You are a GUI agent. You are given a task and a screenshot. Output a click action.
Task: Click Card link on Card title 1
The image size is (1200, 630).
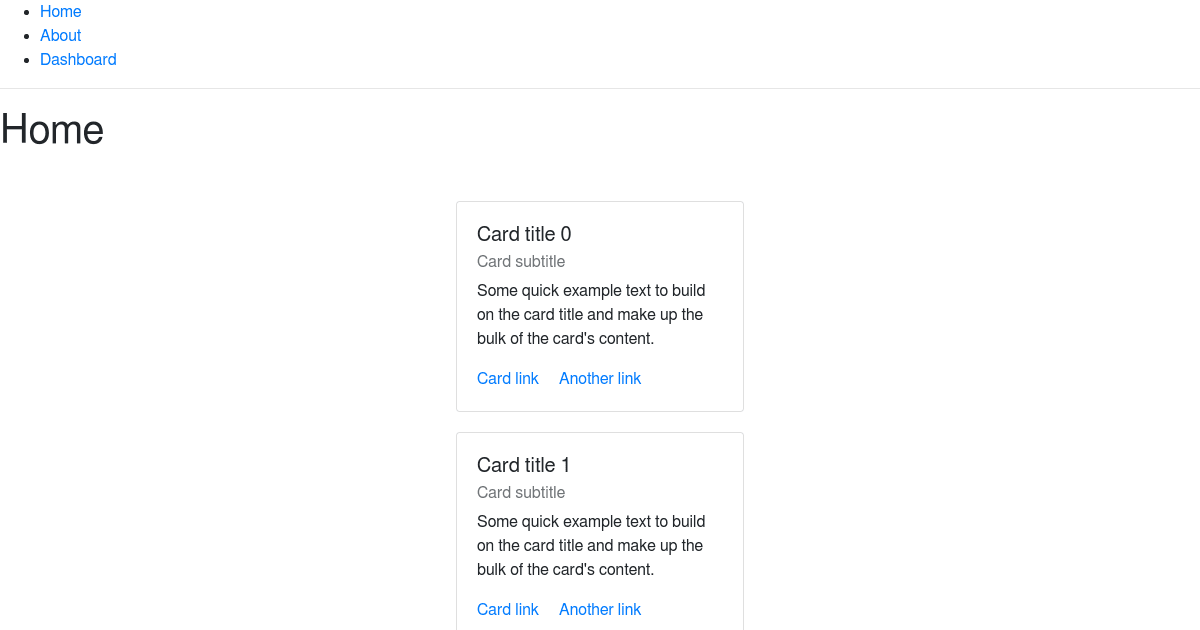click(507, 609)
